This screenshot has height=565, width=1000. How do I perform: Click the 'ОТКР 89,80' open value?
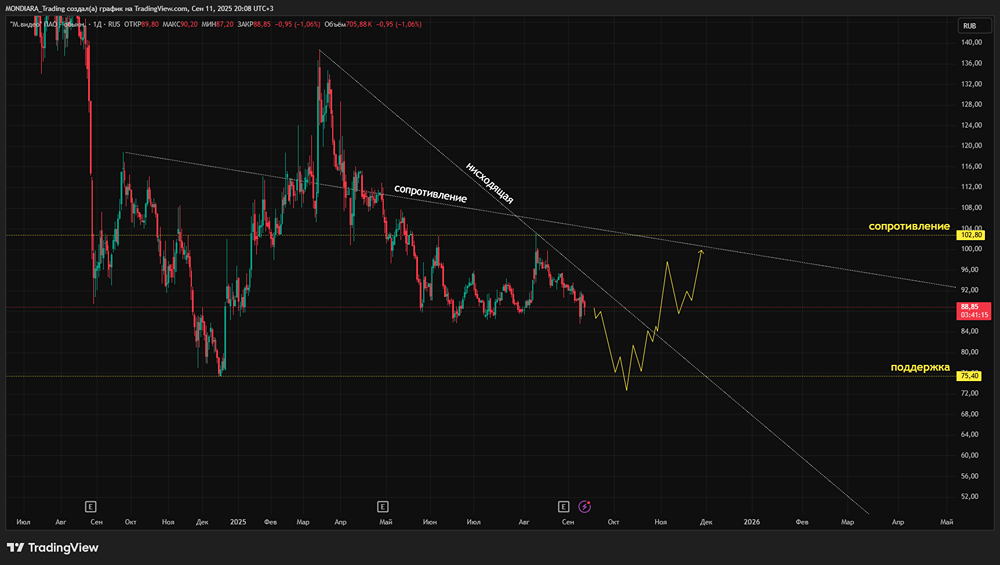tap(142, 24)
